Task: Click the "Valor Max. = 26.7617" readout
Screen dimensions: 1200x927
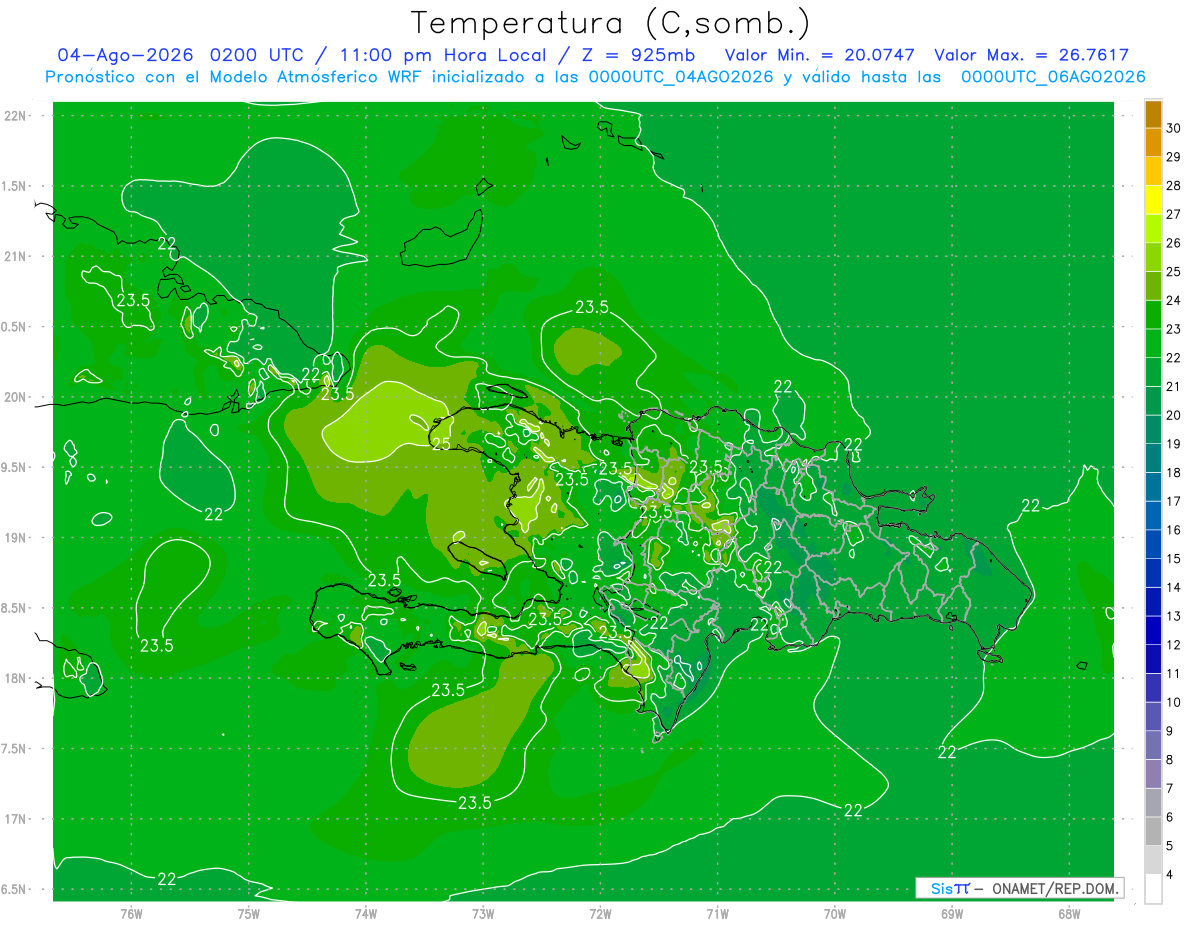Action: (x=1031, y=55)
